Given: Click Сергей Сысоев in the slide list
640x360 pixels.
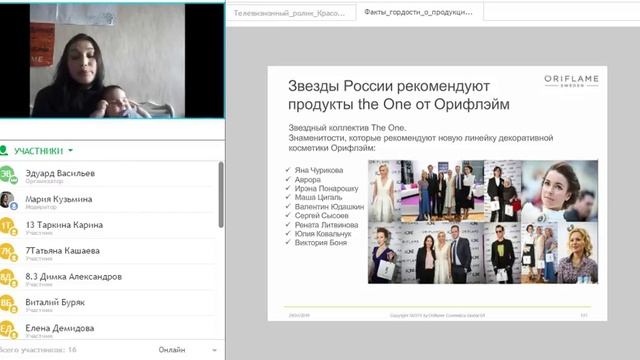Looking at the screenshot, I should click(322, 216).
